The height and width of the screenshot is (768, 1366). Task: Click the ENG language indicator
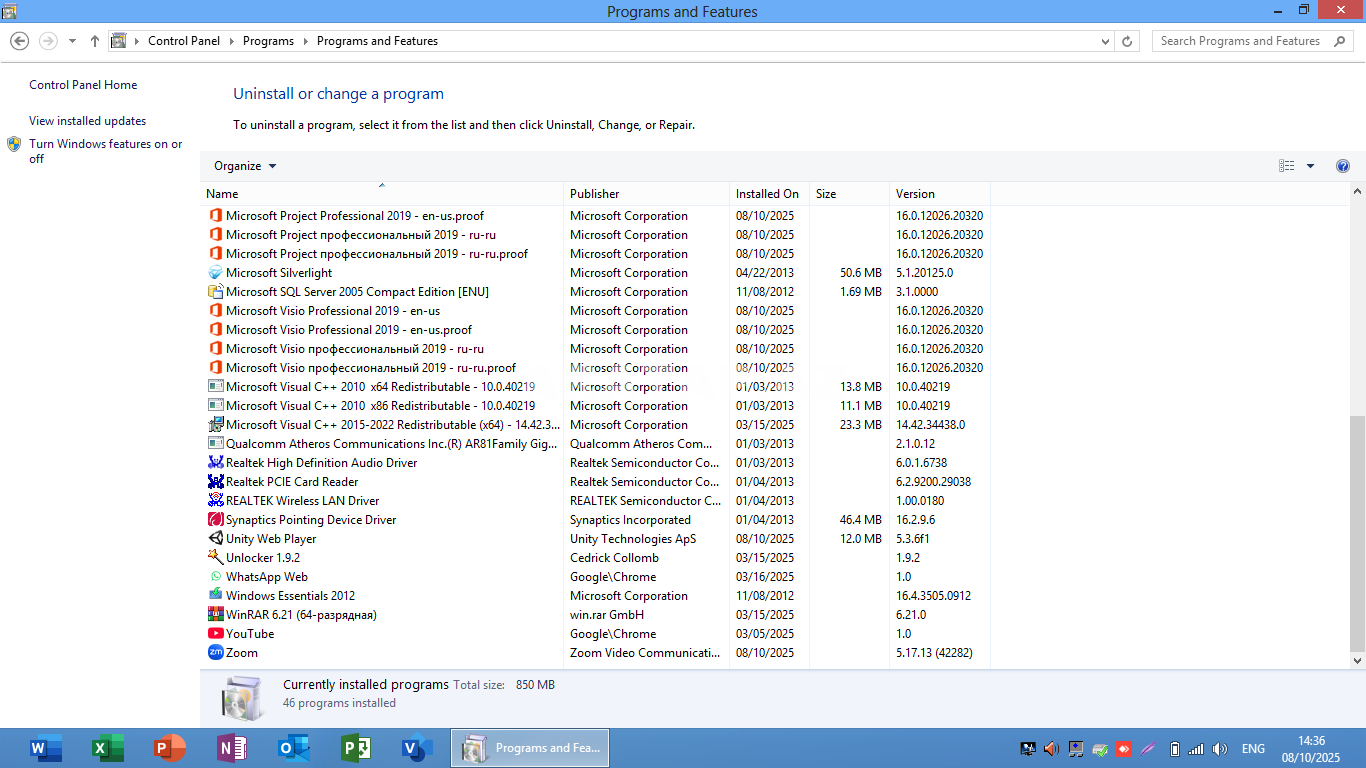(1253, 749)
